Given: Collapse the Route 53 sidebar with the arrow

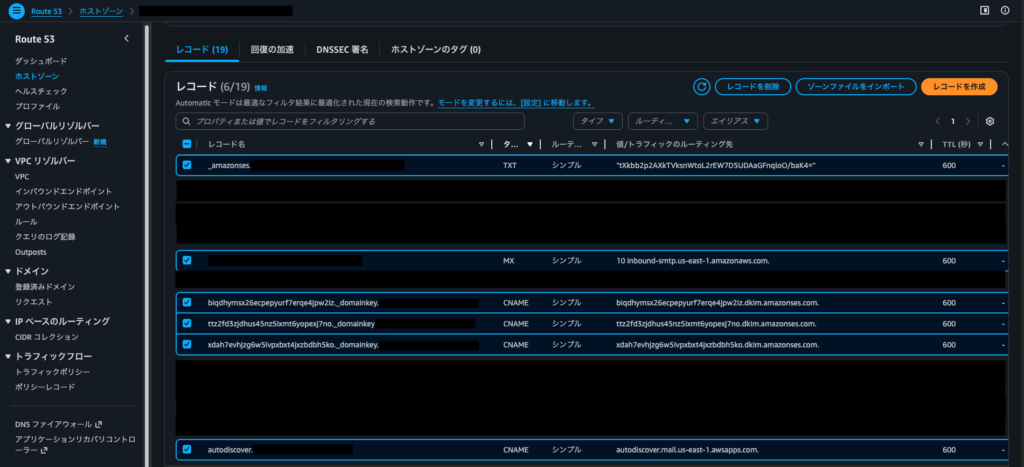Looking at the screenshot, I should [x=126, y=38].
